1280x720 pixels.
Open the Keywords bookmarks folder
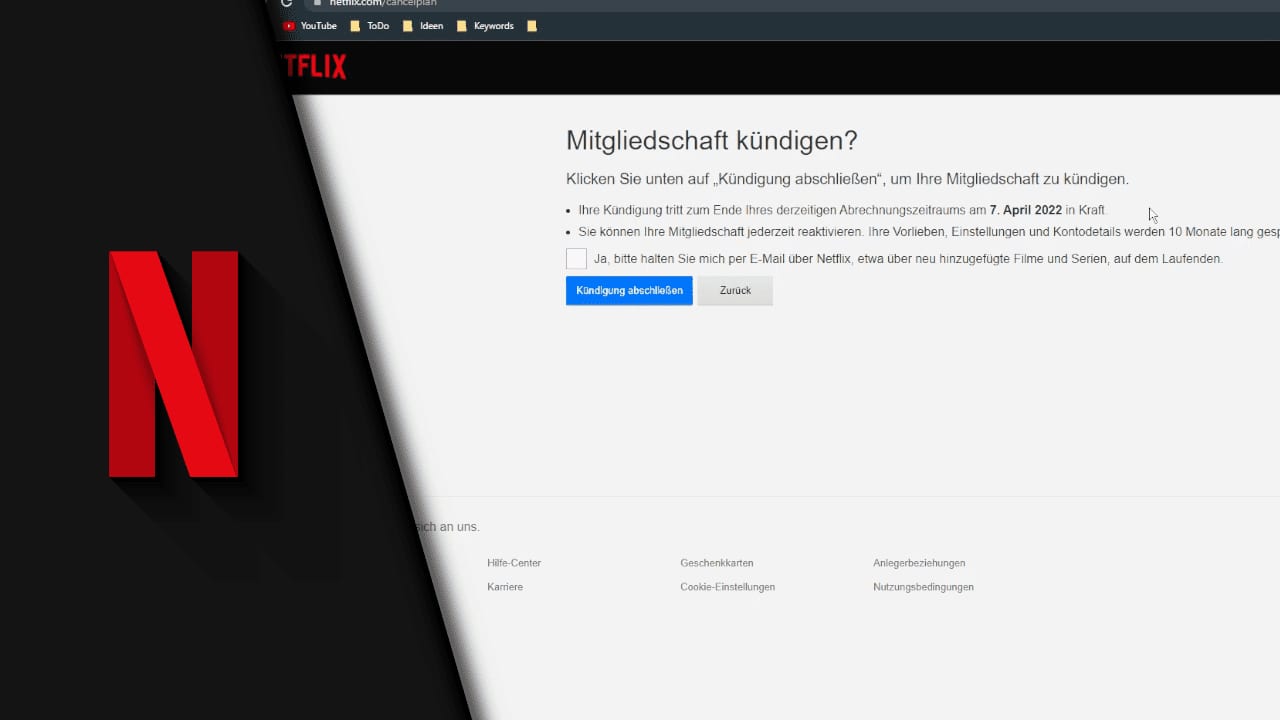(x=485, y=26)
